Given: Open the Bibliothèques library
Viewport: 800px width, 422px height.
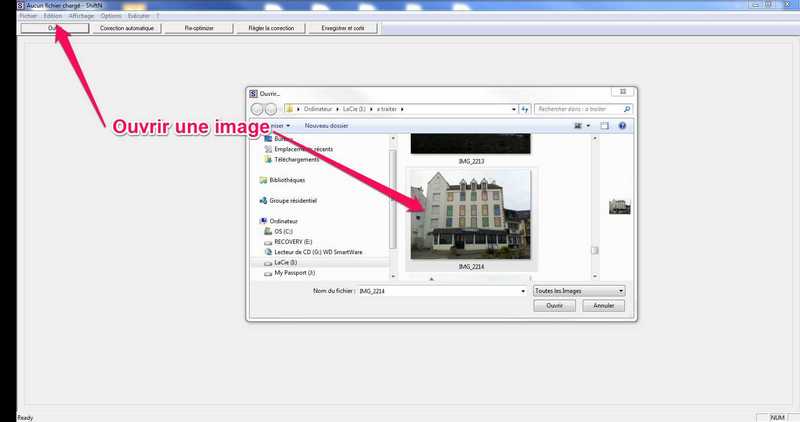Looking at the screenshot, I should pos(287,180).
